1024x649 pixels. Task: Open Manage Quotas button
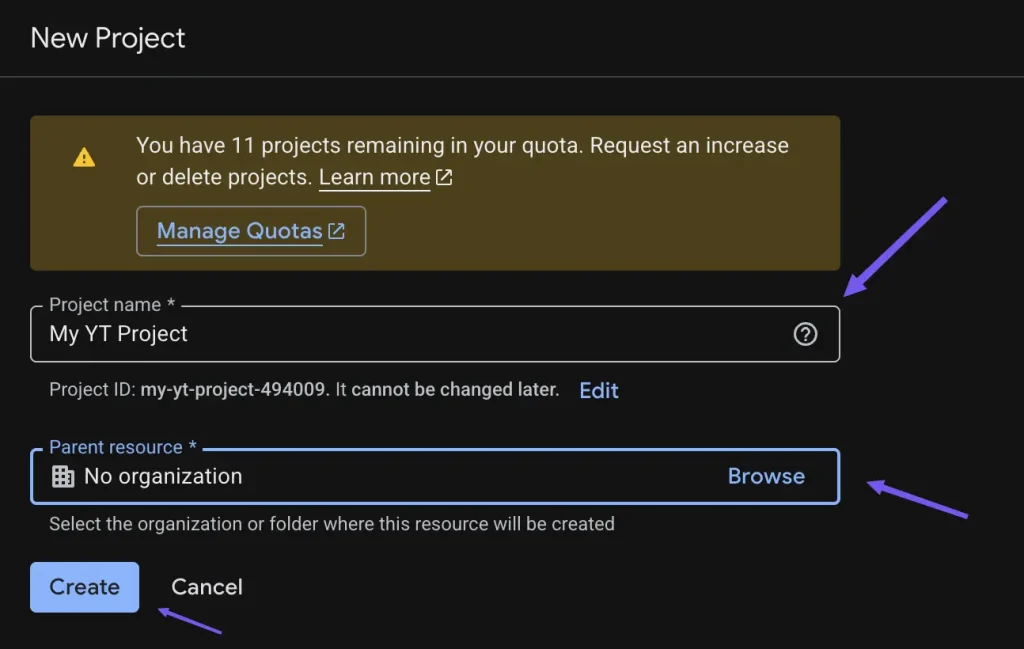(251, 231)
